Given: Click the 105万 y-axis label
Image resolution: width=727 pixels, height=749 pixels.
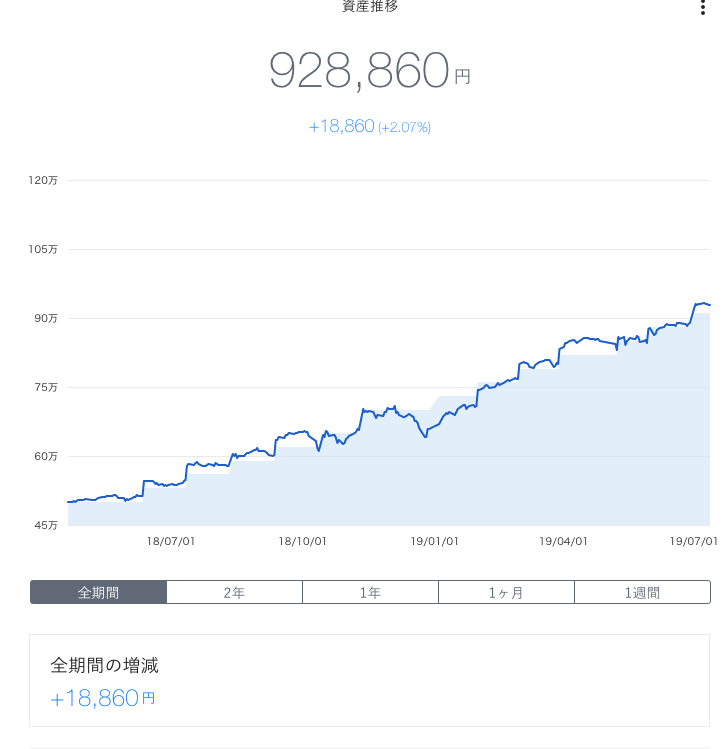Looking at the screenshot, I should pyautogui.click(x=45, y=249).
